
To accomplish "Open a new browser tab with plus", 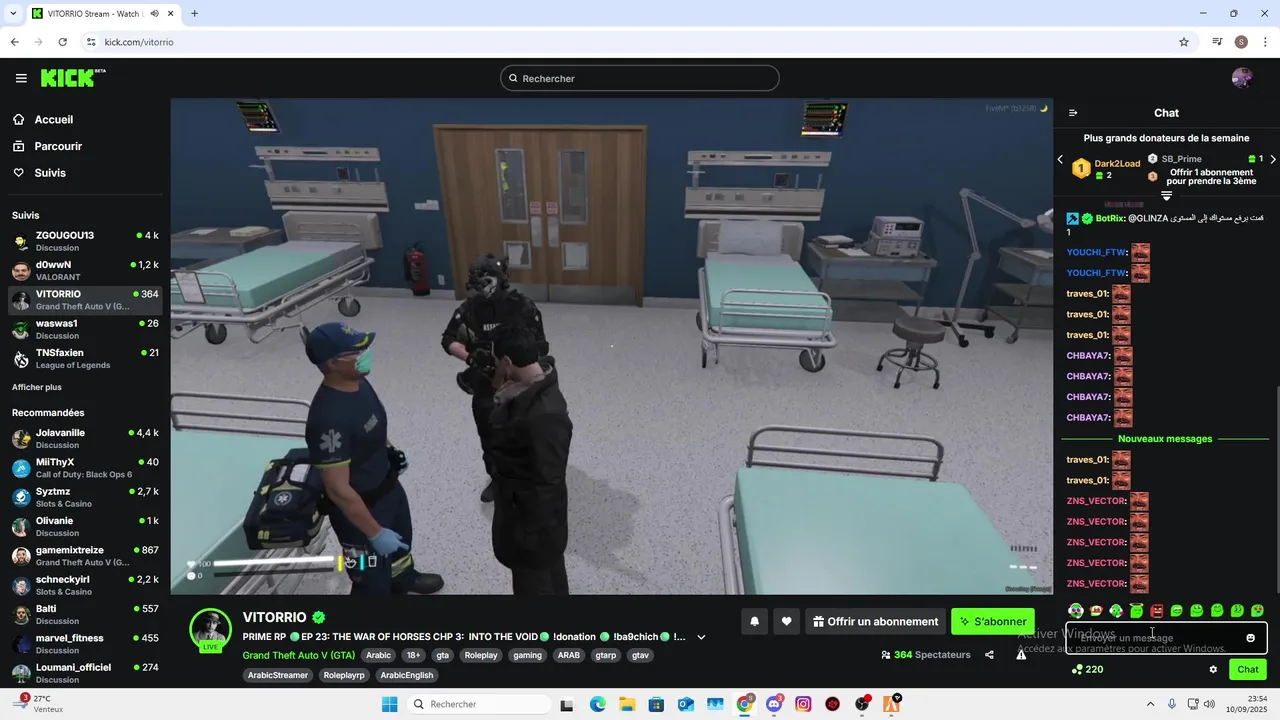I will tap(194, 13).
